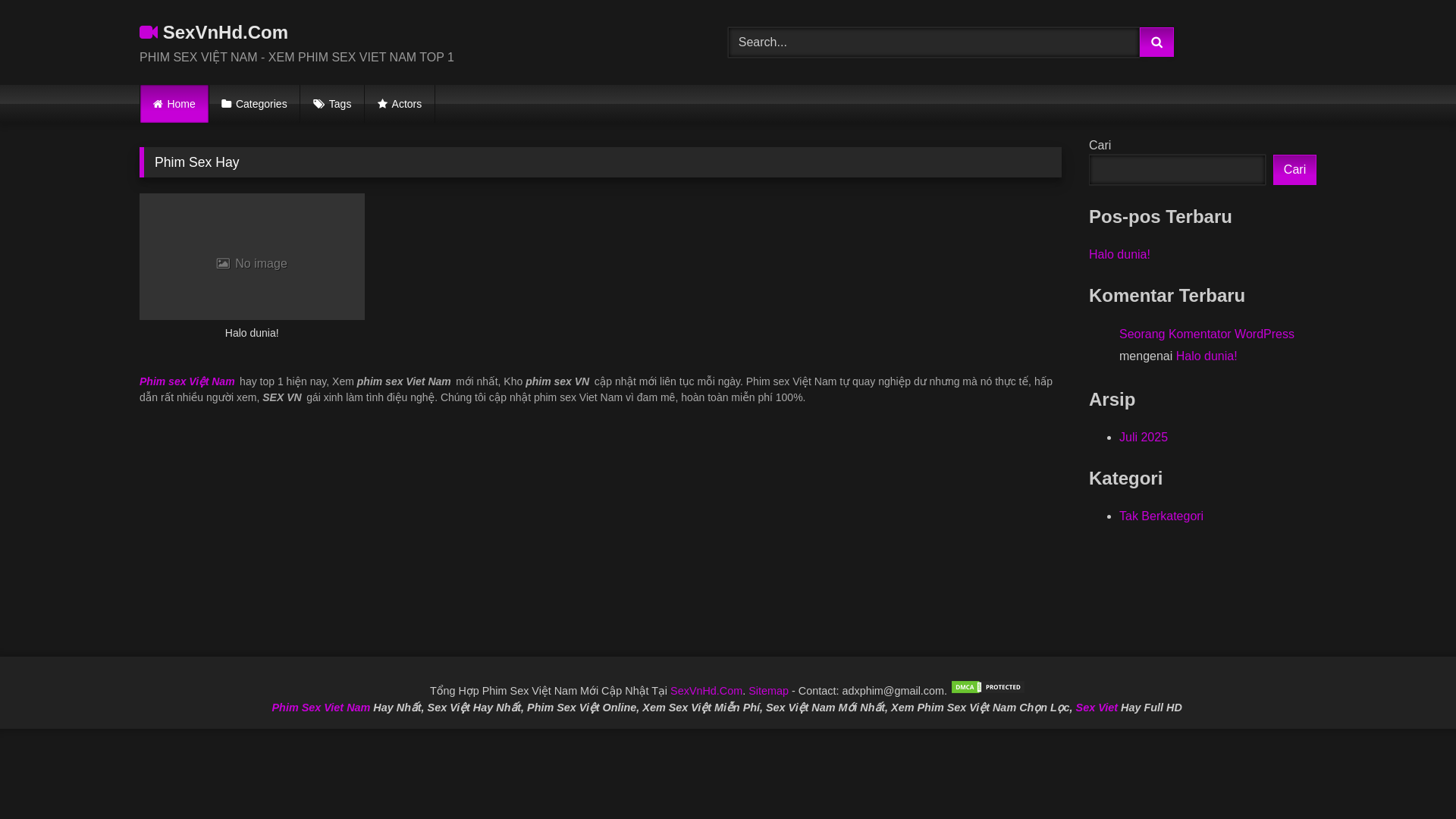This screenshot has height=819, width=1456.
Task: Open Halo dunia! link in Komentar Terbaru
Action: (1207, 356)
